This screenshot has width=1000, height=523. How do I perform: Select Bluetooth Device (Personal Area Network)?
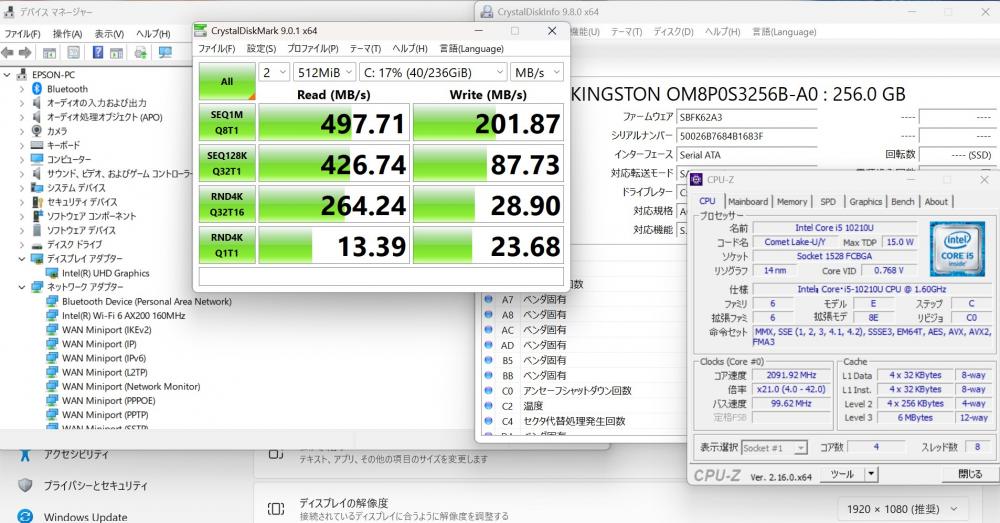(147, 301)
